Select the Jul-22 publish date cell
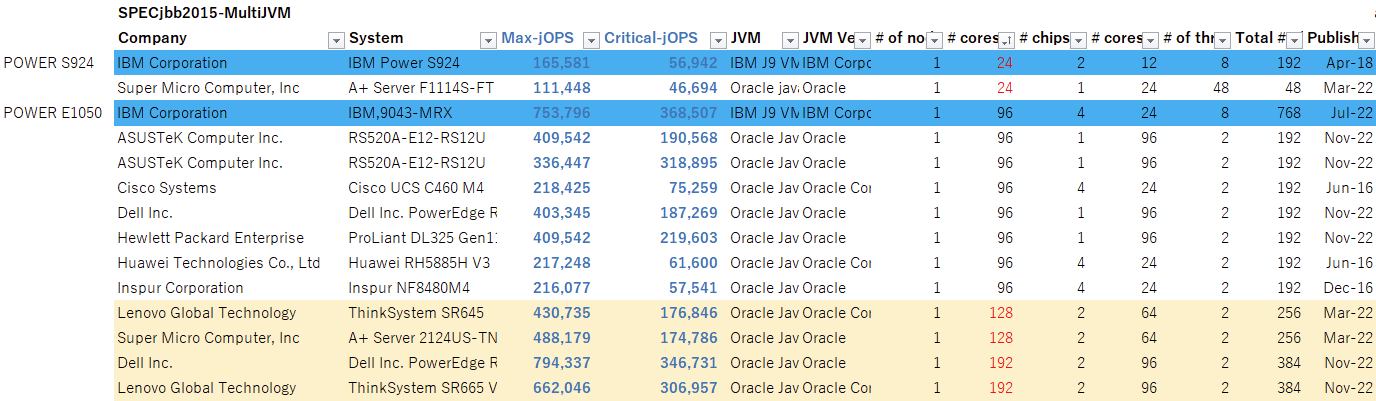 coord(1352,113)
